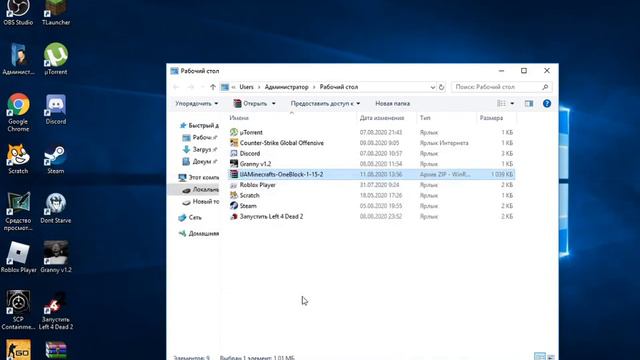The image size is (640, 360).
Task: Open Granny v1.2 desktop icon
Action: pos(56,257)
